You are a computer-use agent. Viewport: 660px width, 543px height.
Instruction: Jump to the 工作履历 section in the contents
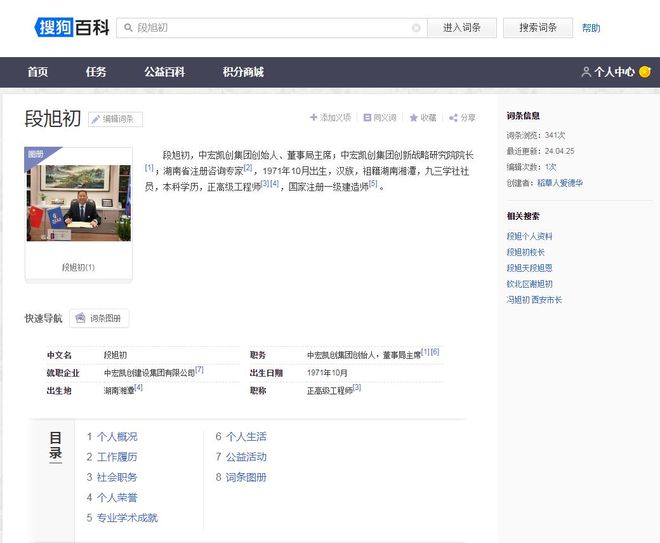pos(117,457)
